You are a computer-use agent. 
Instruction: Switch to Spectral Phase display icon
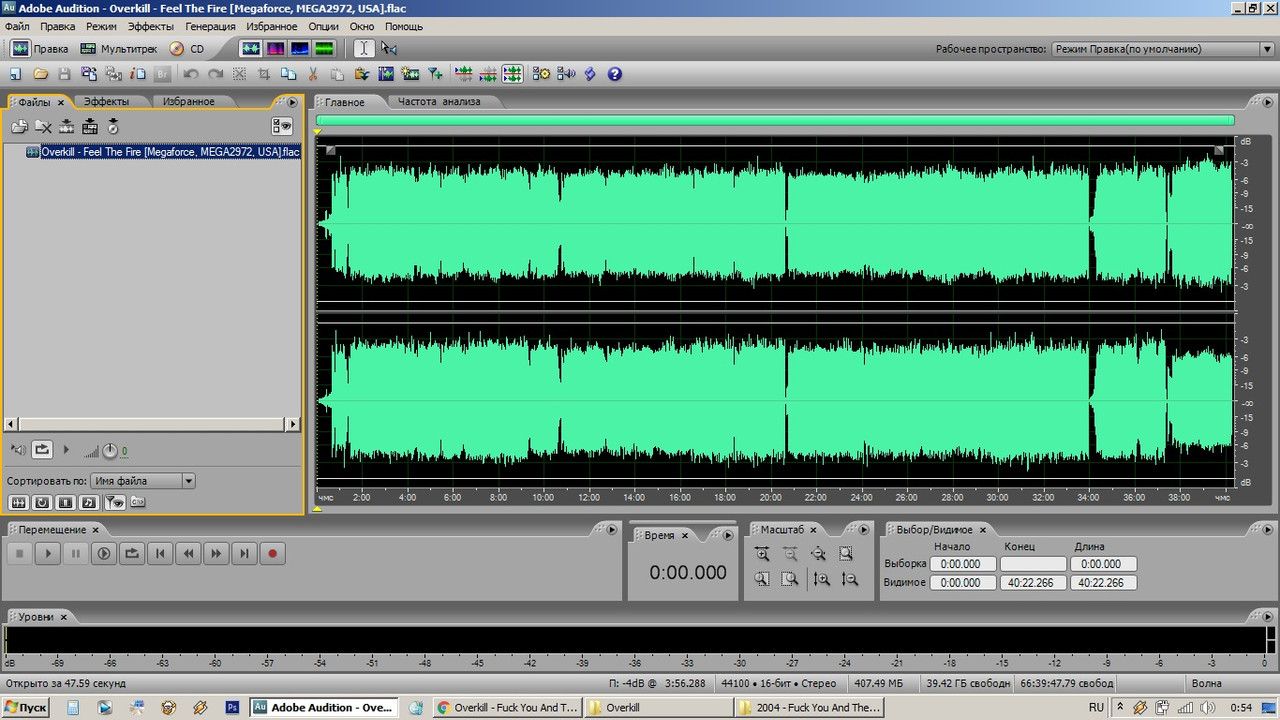click(x=324, y=48)
